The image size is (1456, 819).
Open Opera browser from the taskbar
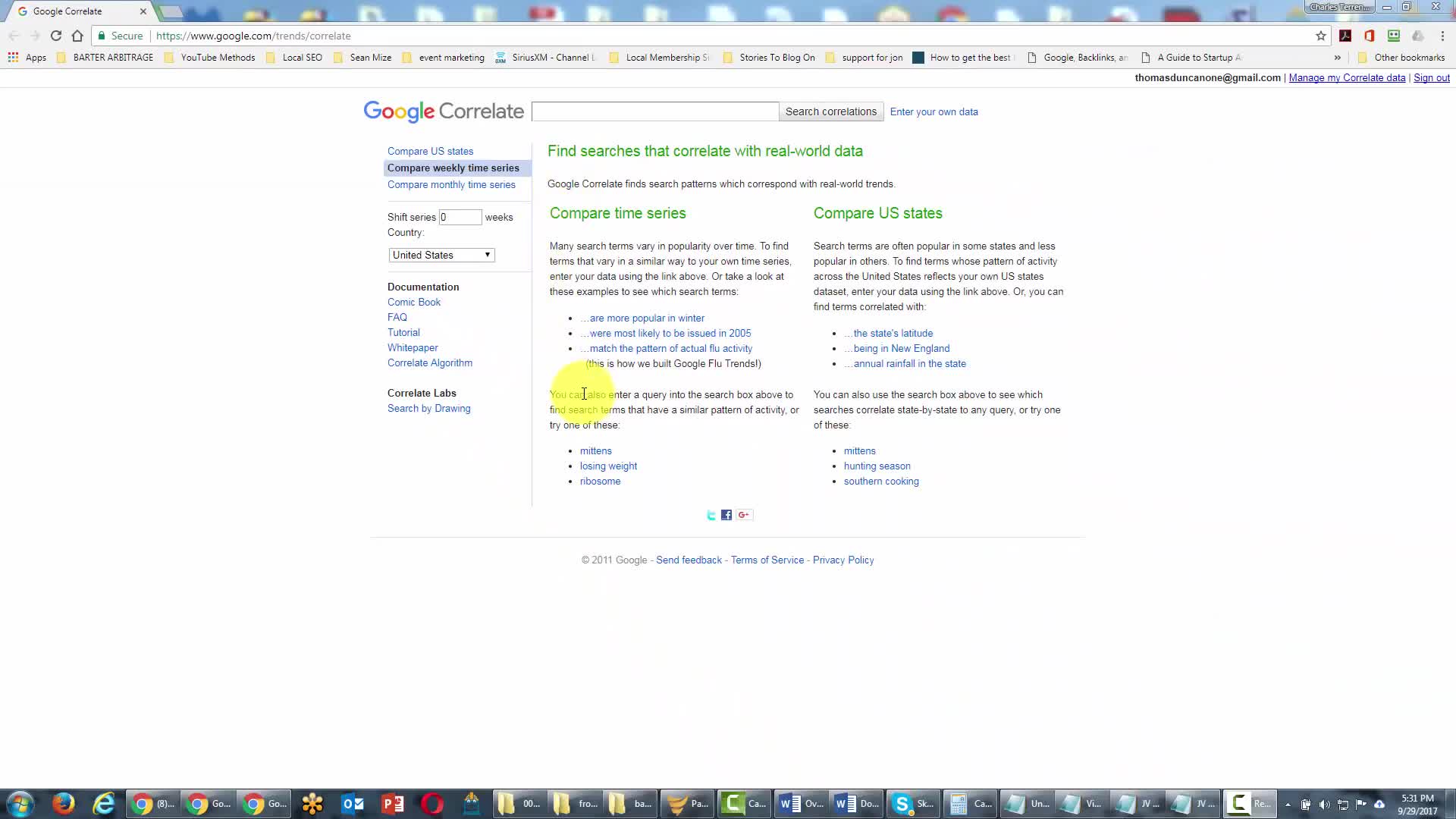pos(432,804)
